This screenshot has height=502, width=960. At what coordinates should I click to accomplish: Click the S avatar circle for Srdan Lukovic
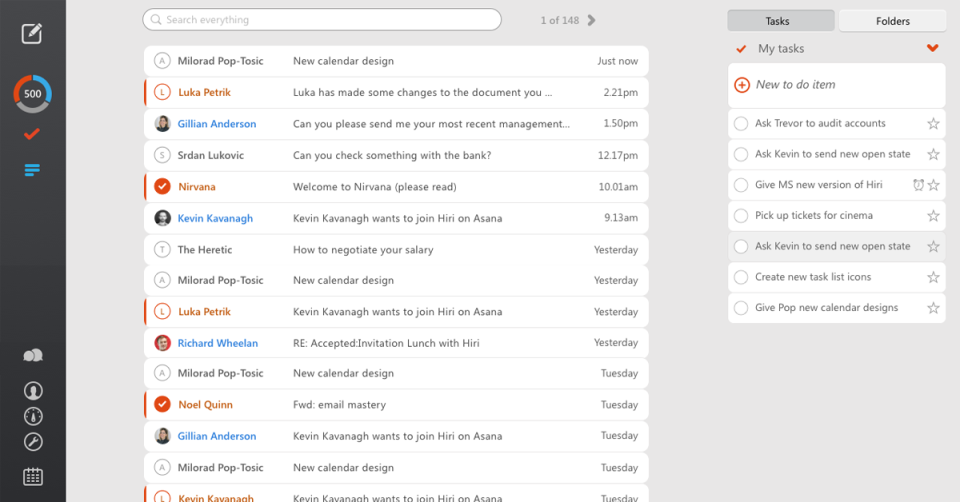click(x=162, y=155)
